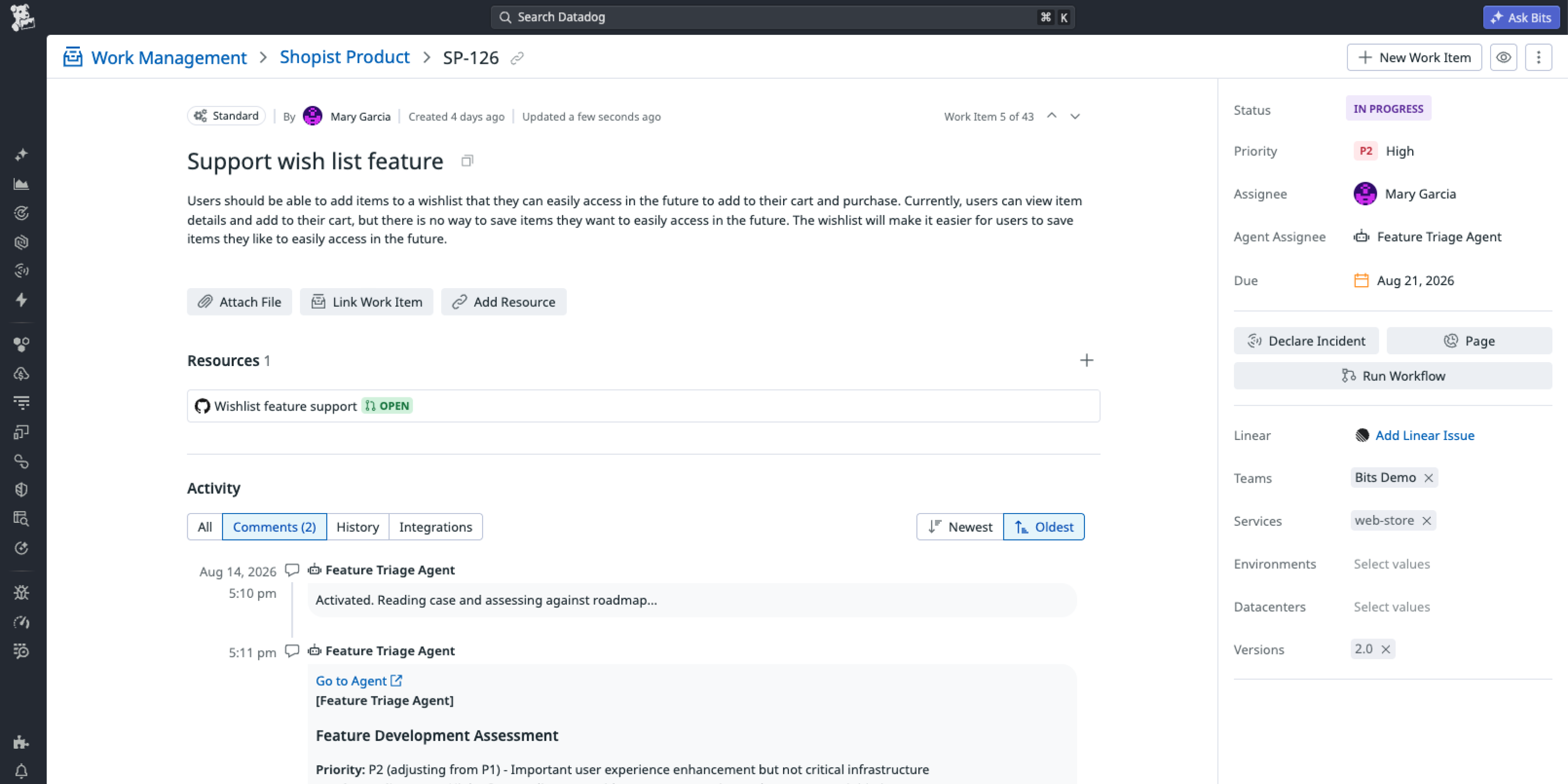Screen dimensions: 1568x784
Task: Click the calendar icon next to the due date
Action: (x=1361, y=280)
